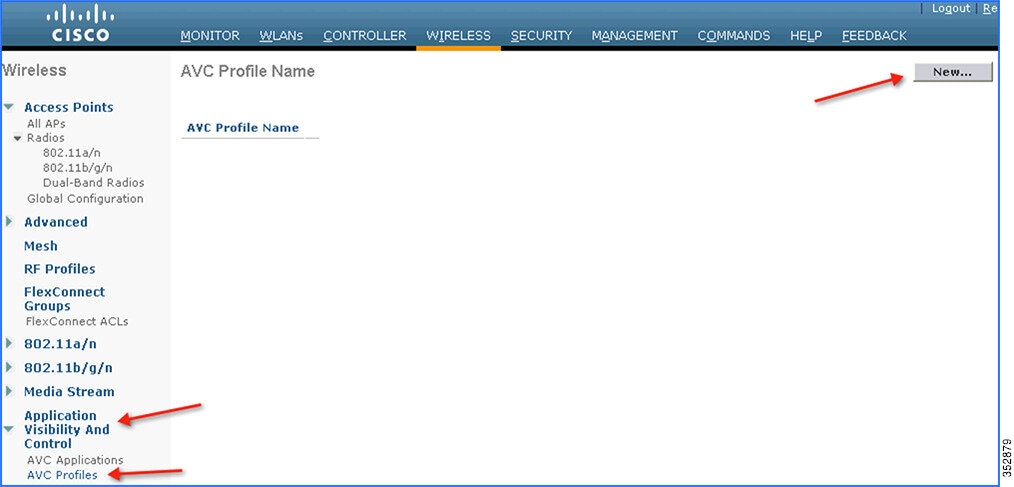Open the bold 802.11a/n section link
This screenshot has height=487, width=1014.
click(x=60, y=343)
